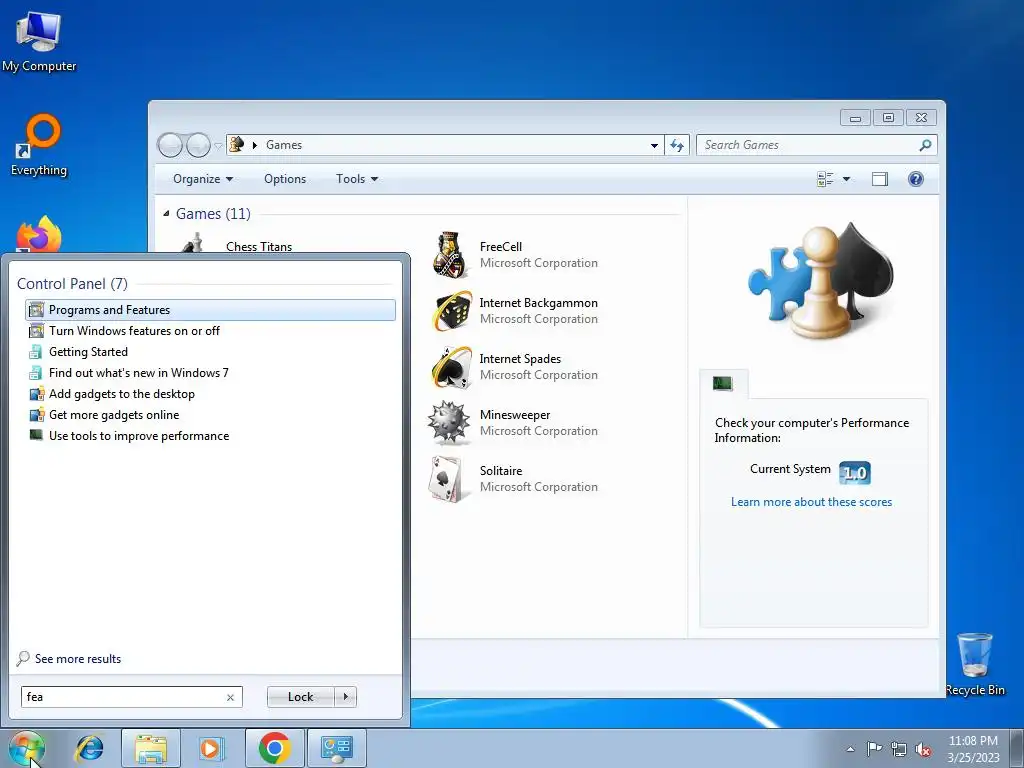Go back with the back navigation button
1024x768 pixels.
click(x=170, y=145)
